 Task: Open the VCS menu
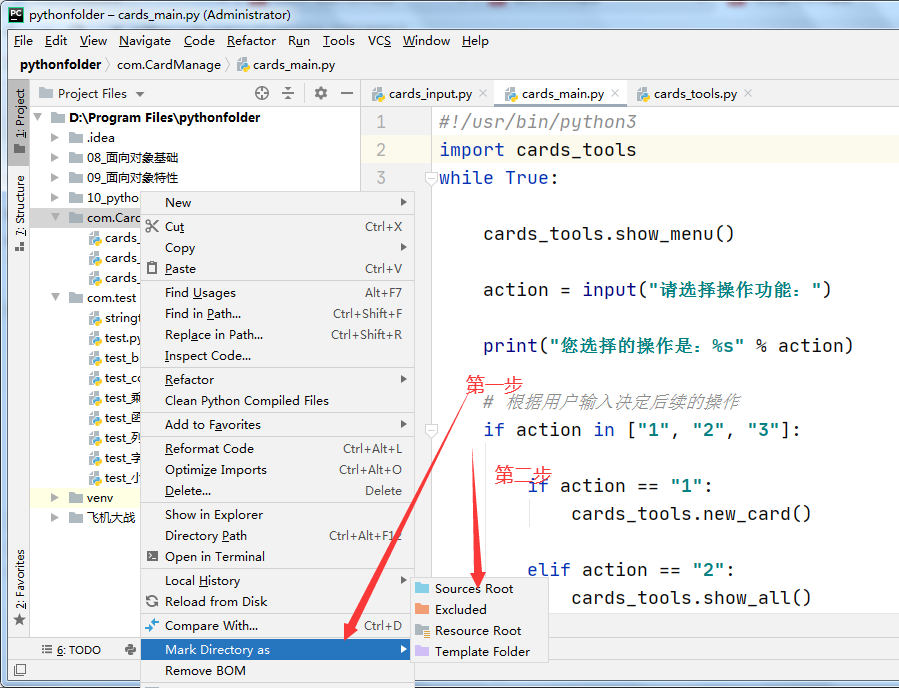click(379, 41)
